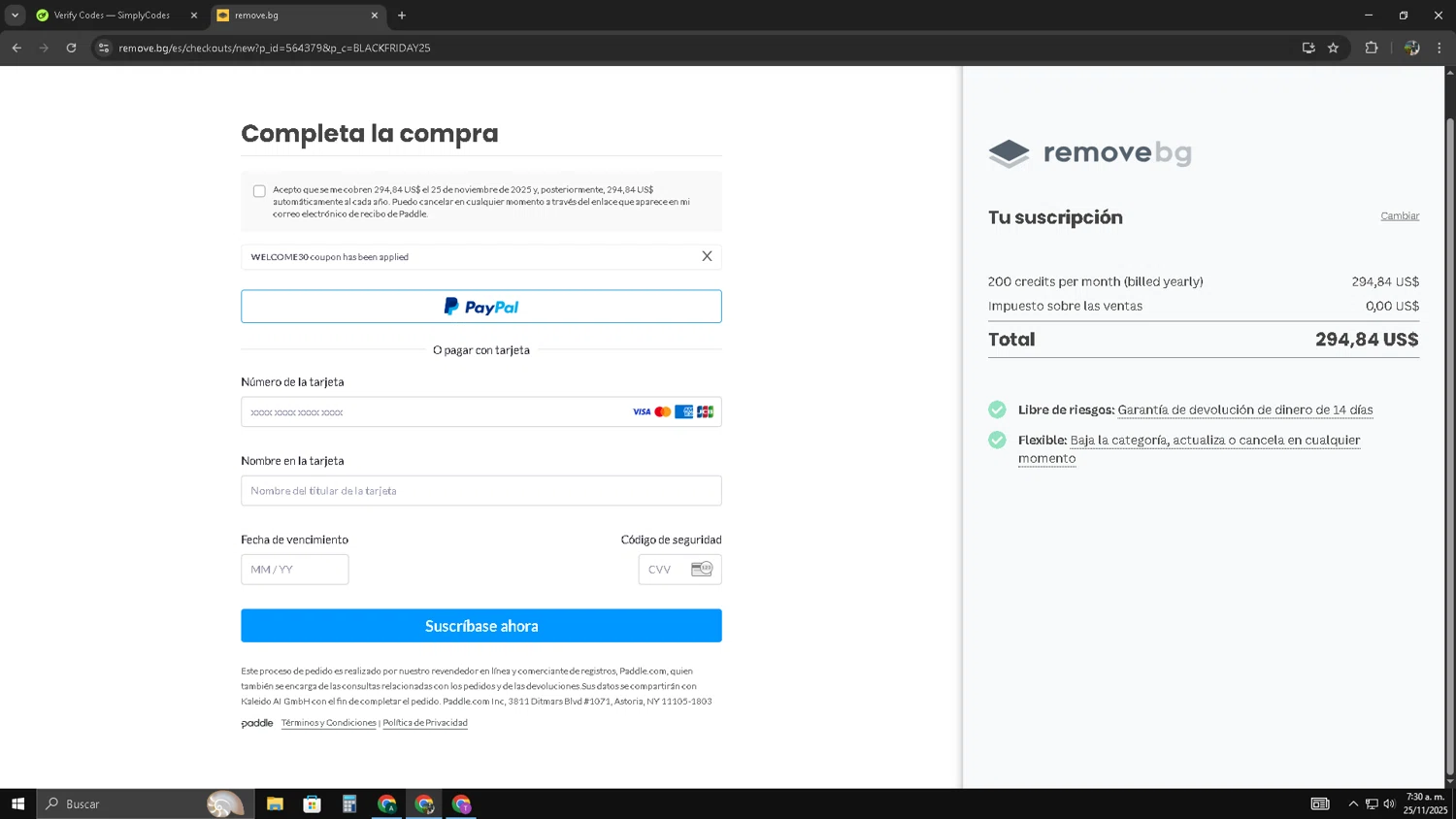This screenshot has width=1456, height=819.
Task: Click the address bar URL
Action: tap(275, 48)
